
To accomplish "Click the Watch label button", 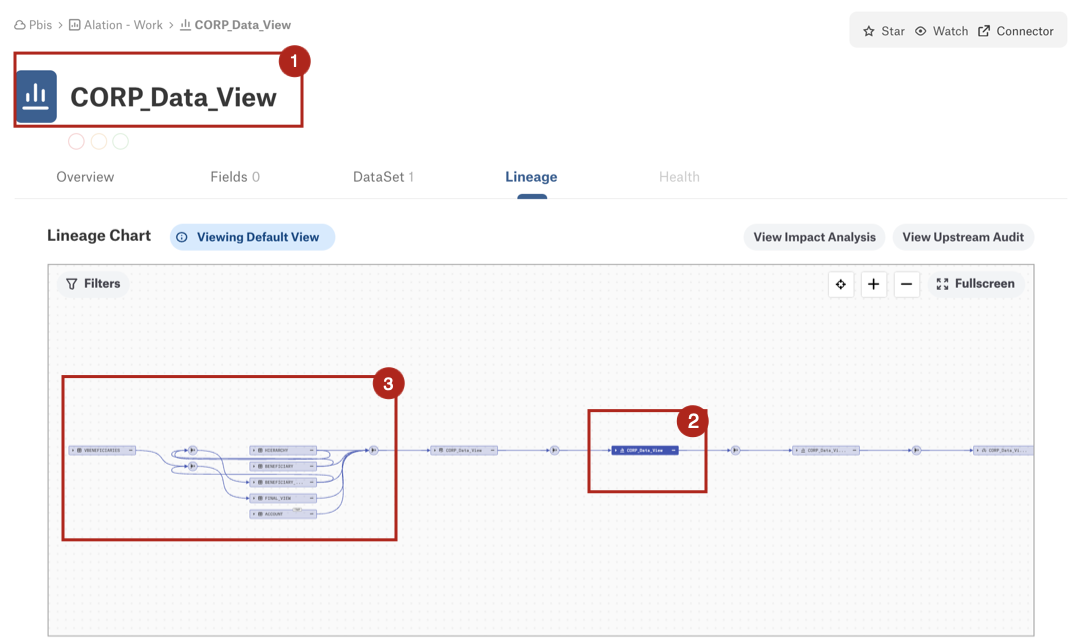I will click(951, 31).
